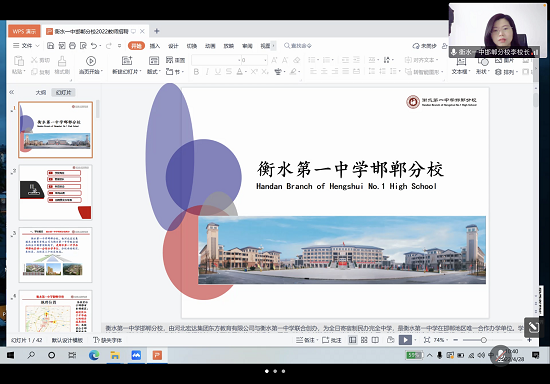Click the WPS Presentation home button
Viewport: 550px width, 384px height.
pyautogui.click(x=24, y=31)
